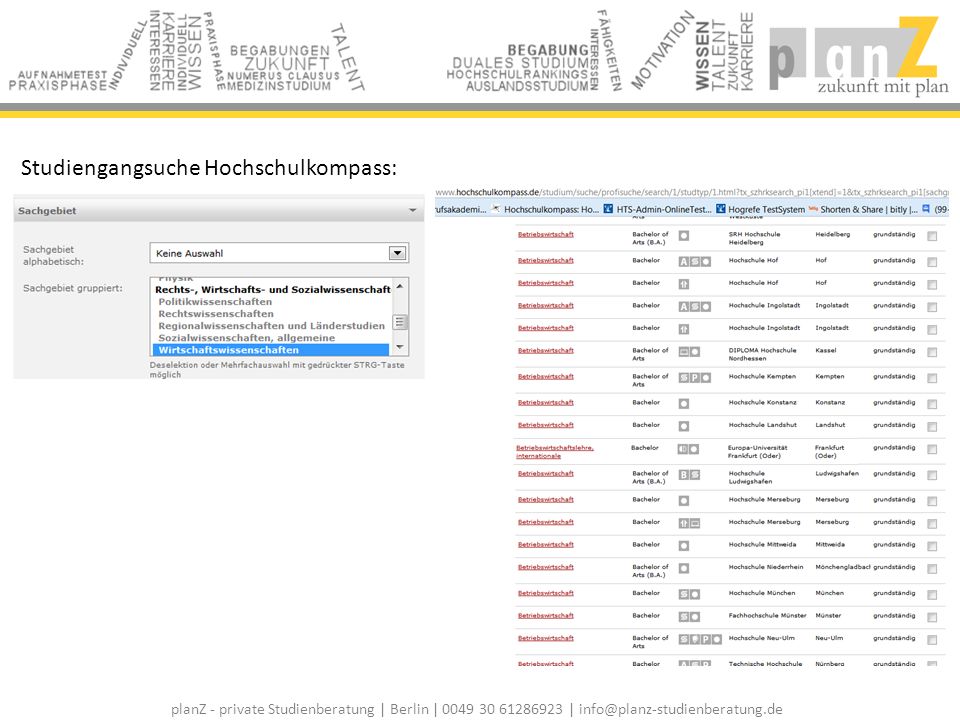Click the planZ logo in the header
This screenshot has width=960, height=720.
click(858, 56)
